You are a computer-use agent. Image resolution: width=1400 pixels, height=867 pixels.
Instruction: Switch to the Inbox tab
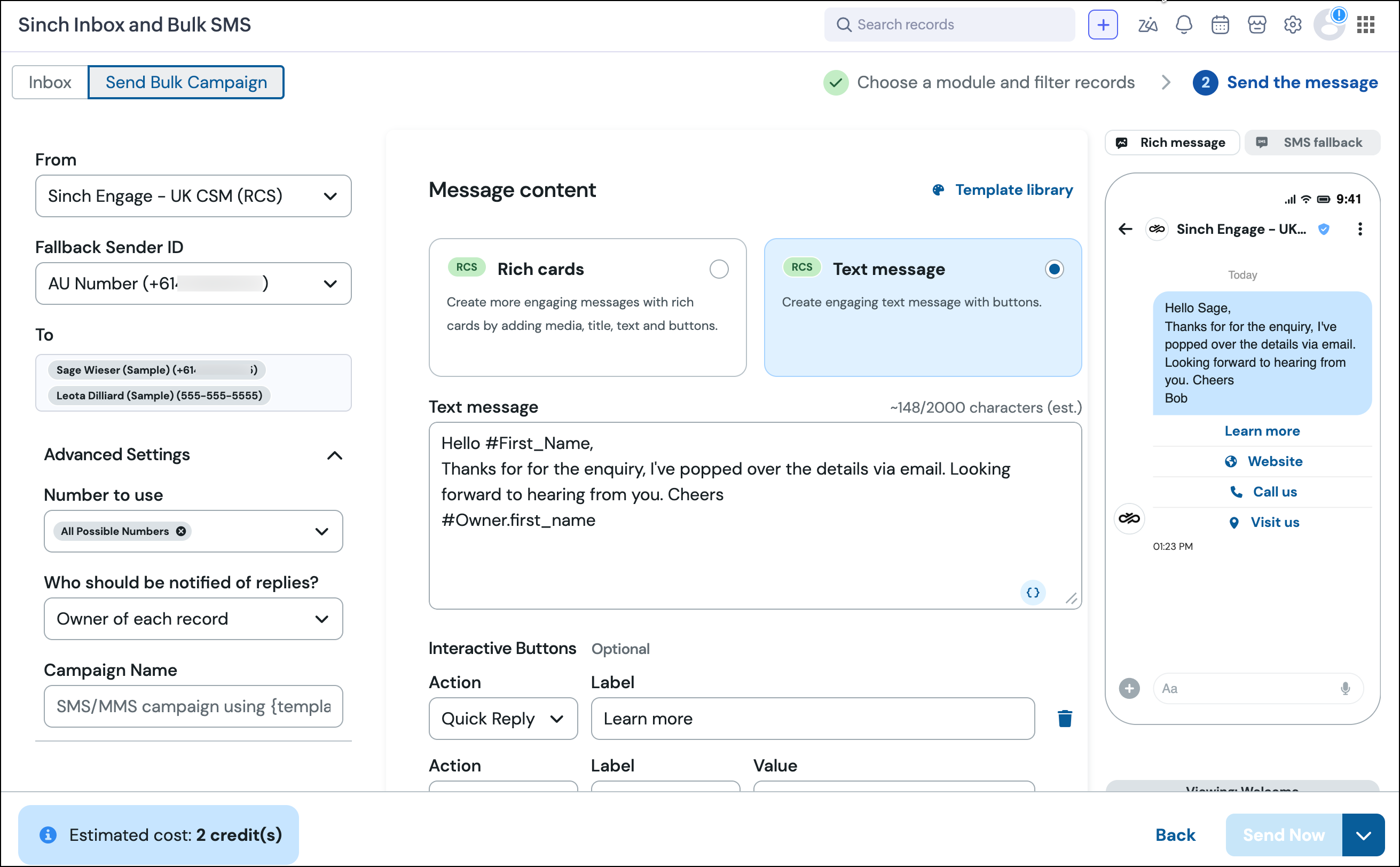[50, 82]
